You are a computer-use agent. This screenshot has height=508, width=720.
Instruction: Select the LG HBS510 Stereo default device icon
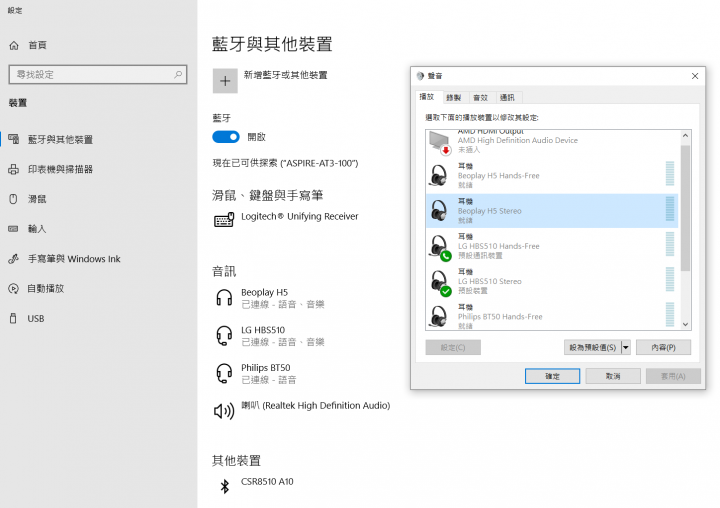[x=440, y=282]
